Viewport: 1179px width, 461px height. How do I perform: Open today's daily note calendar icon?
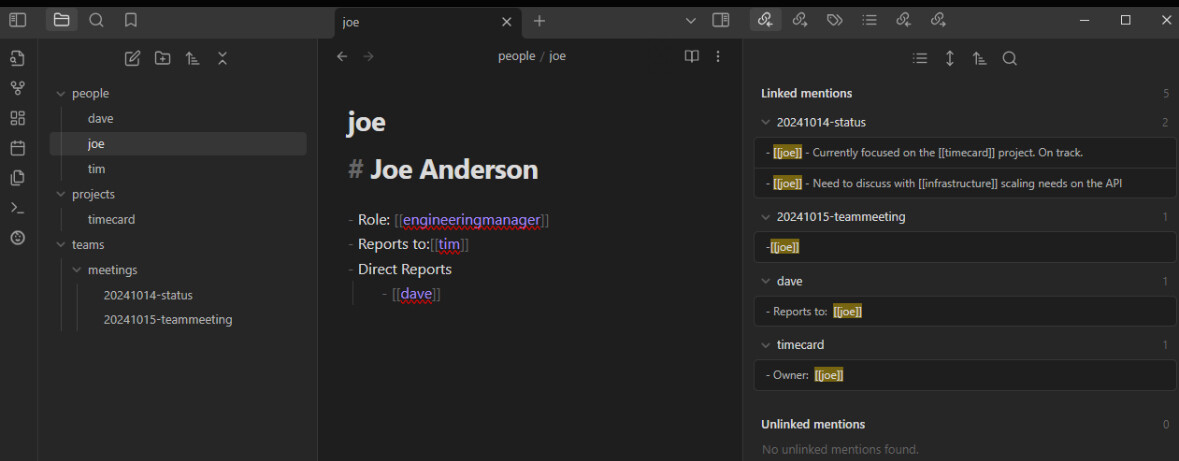tap(17, 148)
